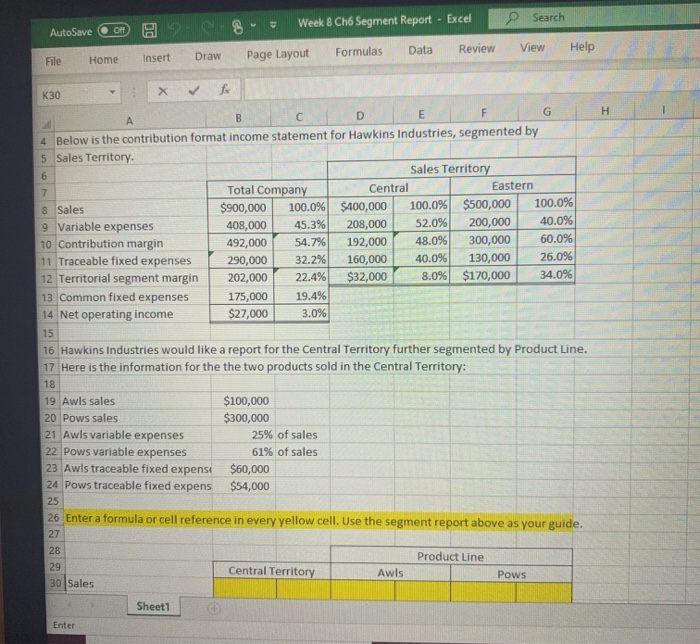Click Pows traceable fixed $54,000 cell
Viewport: 700px width, 644px height.
[x=244, y=486]
